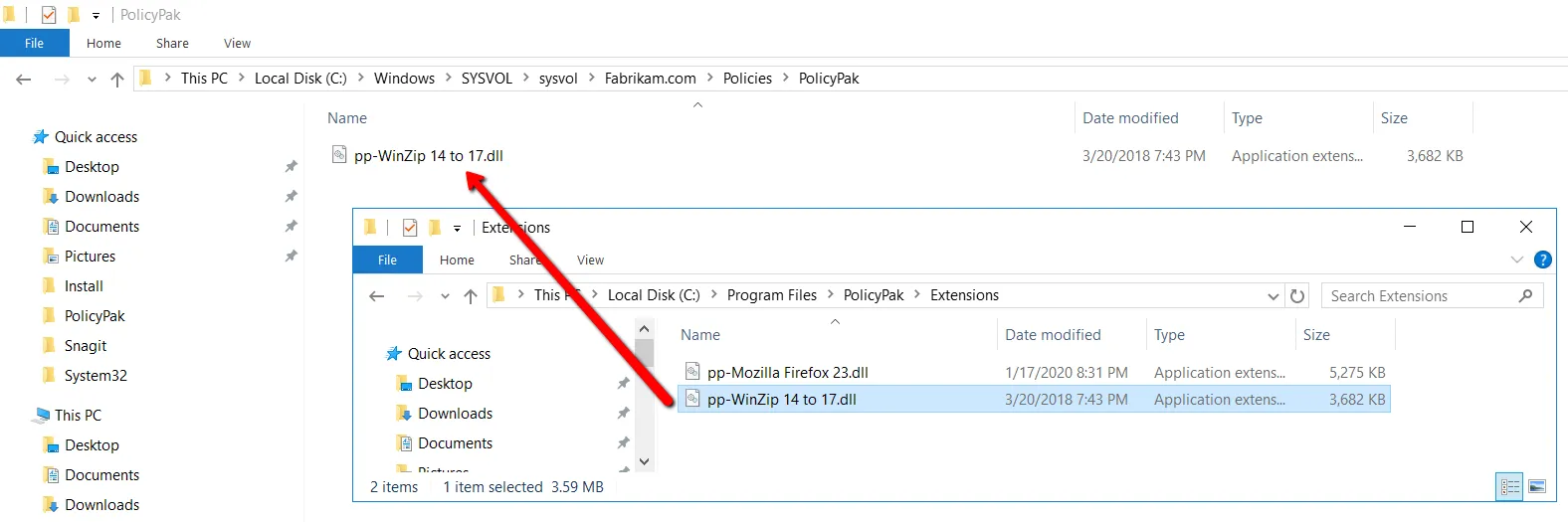The height and width of the screenshot is (522, 1568).
Task: Click scroll up arrow in Extensions navigation pane
Action: [x=644, y=329]
